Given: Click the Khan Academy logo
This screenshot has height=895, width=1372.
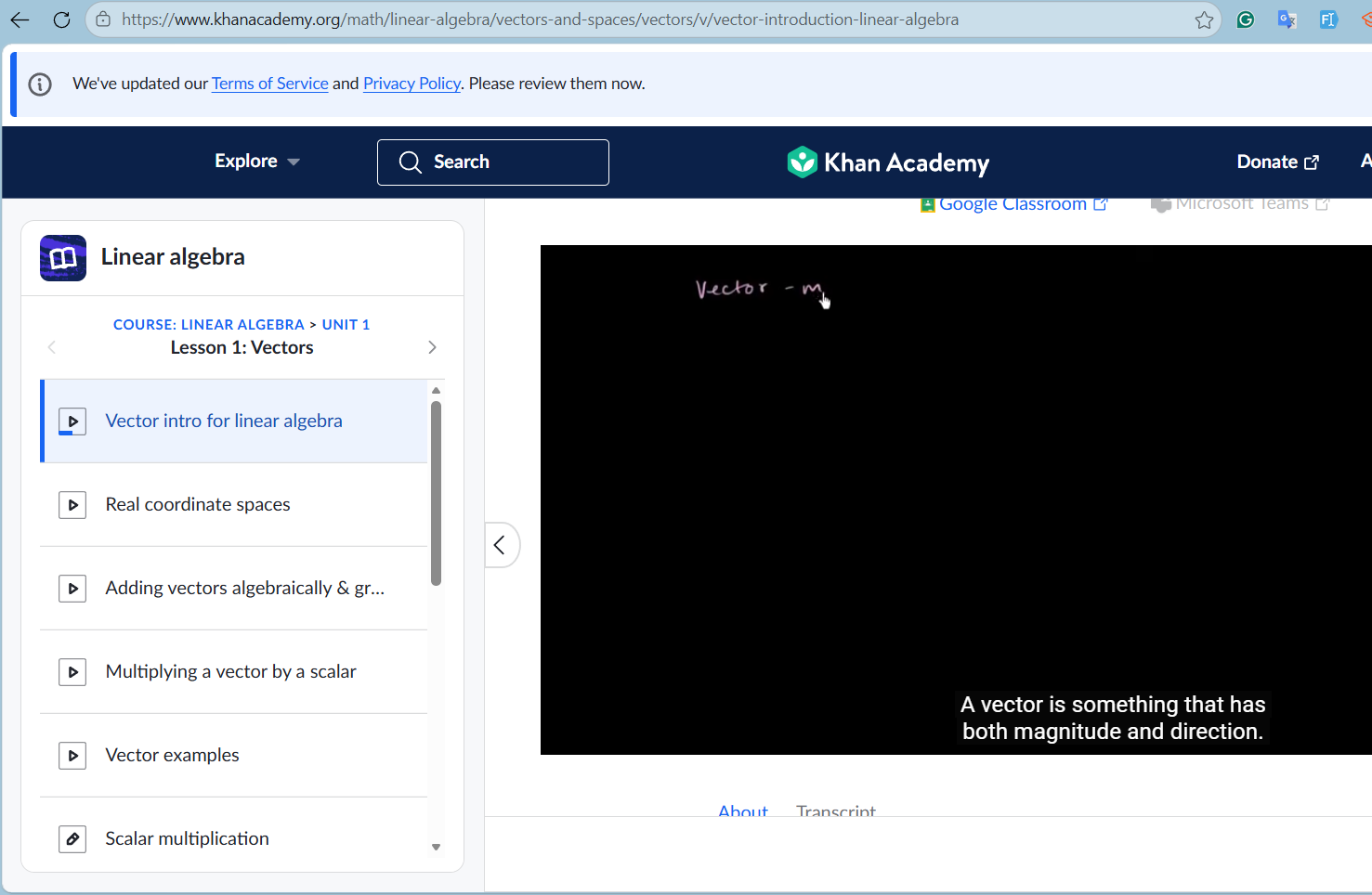Looking at the screenshot, I should pyautogui.click(x=888, y=162).
